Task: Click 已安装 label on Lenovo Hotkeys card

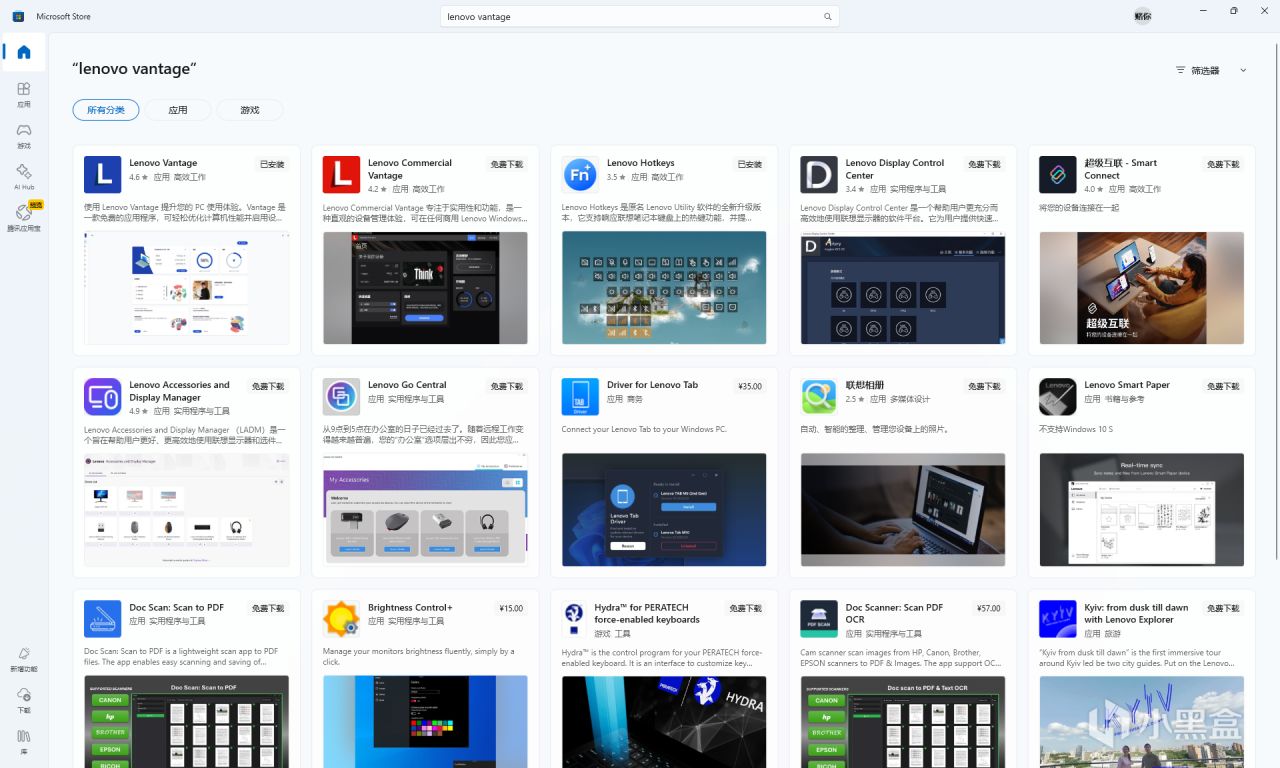Action: (750, 164)
